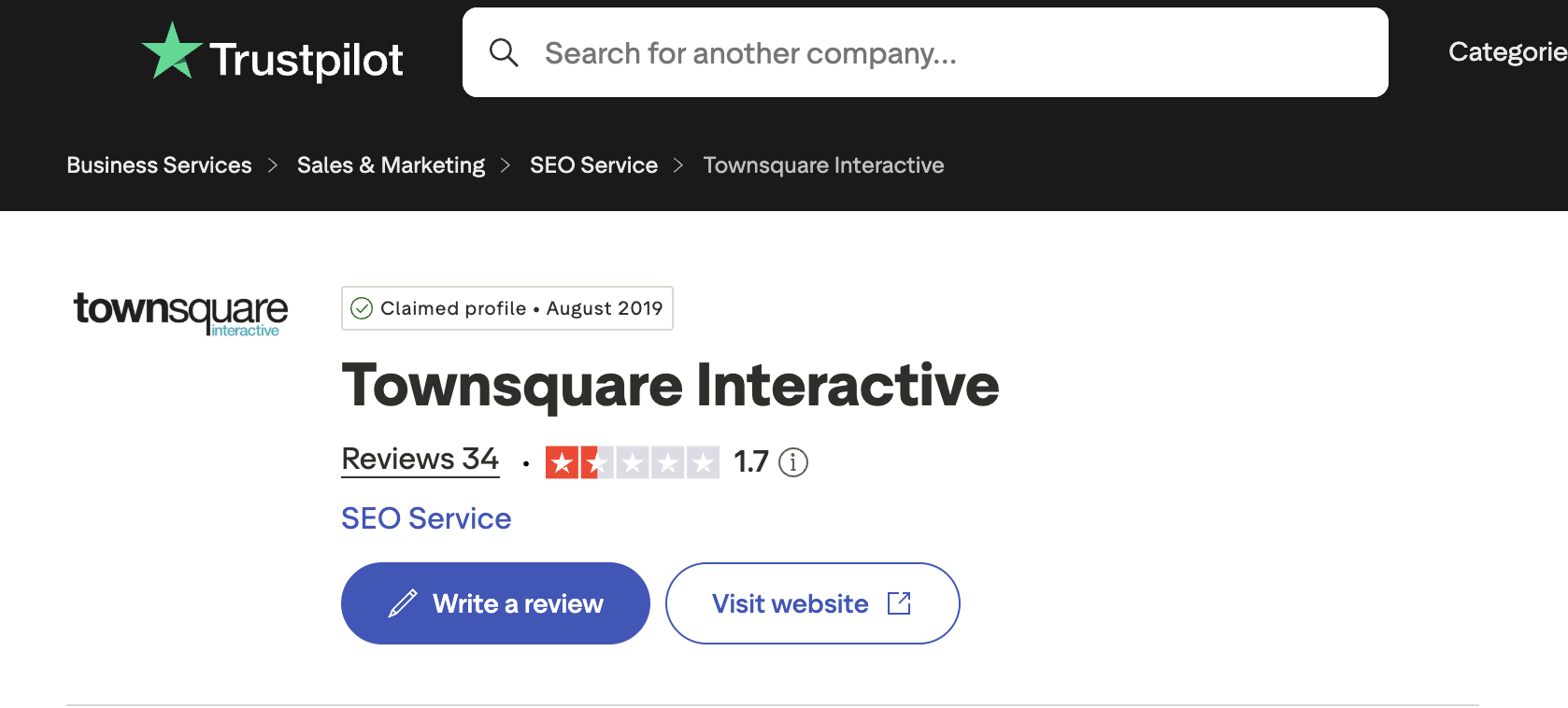Click the star rating graphic
Screen dimensions: 1568x708
click(633, 461)
